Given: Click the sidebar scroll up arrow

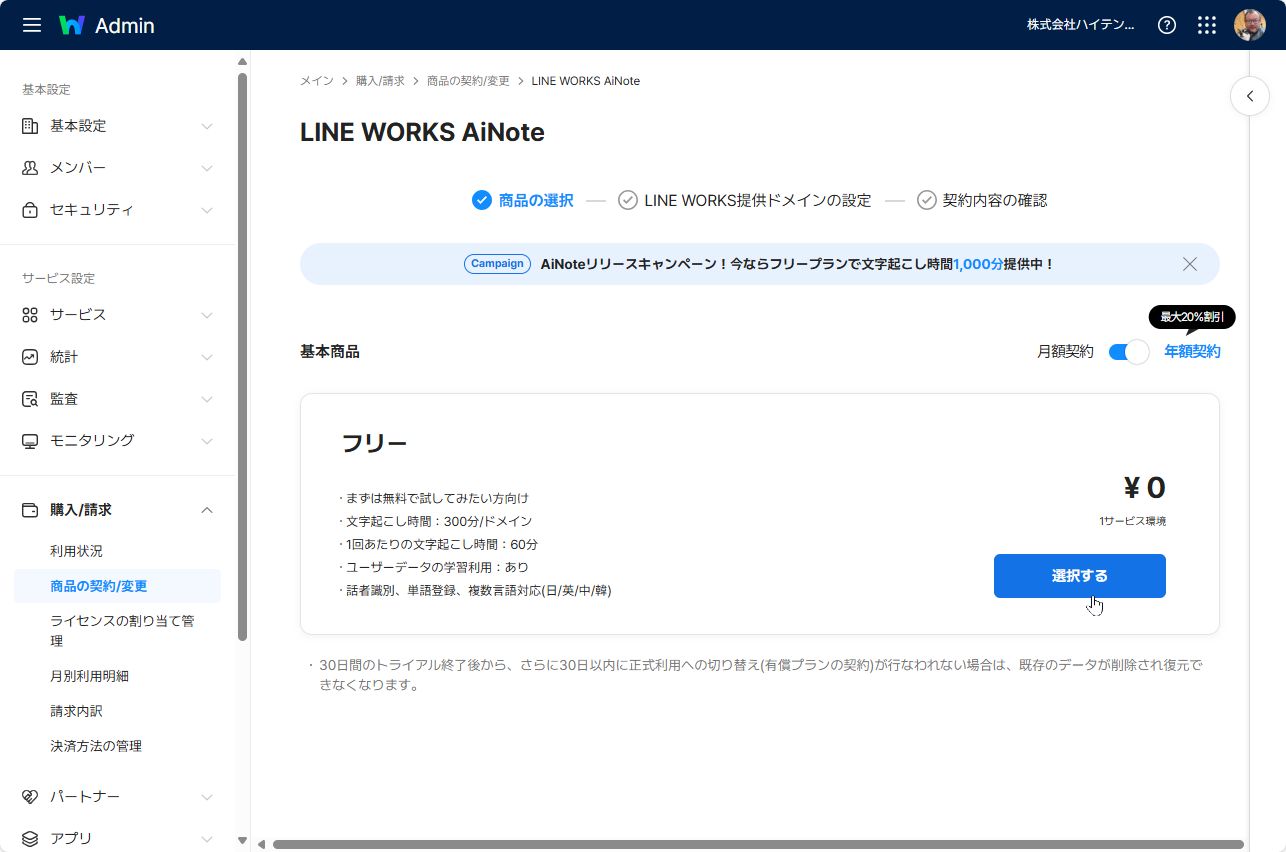Looking at the screenshot, I should pos(242,62).
